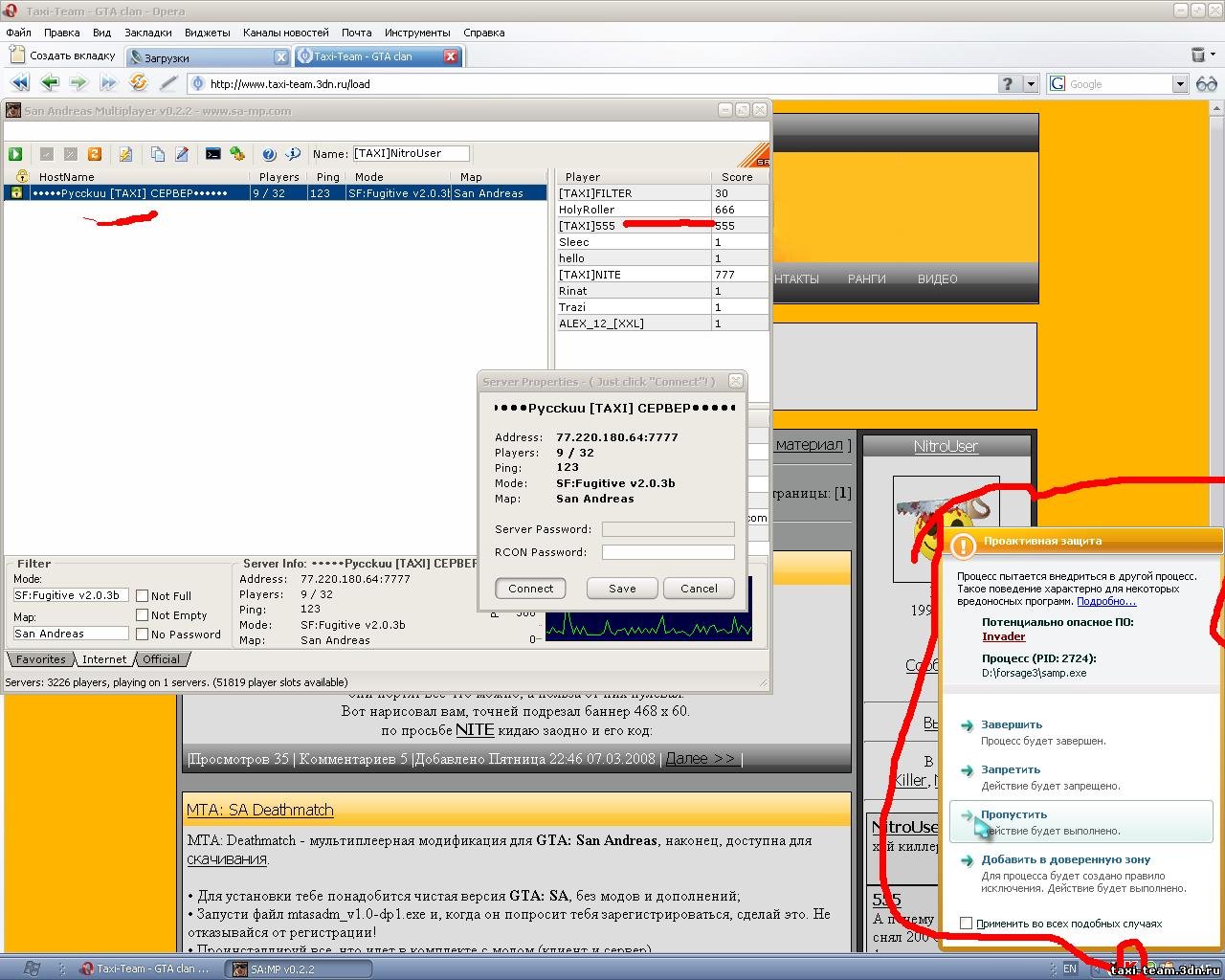Open the dropdown arrow next to trash can
The height and width of the screenshot is (980, 1225).
coord(1214,56)
